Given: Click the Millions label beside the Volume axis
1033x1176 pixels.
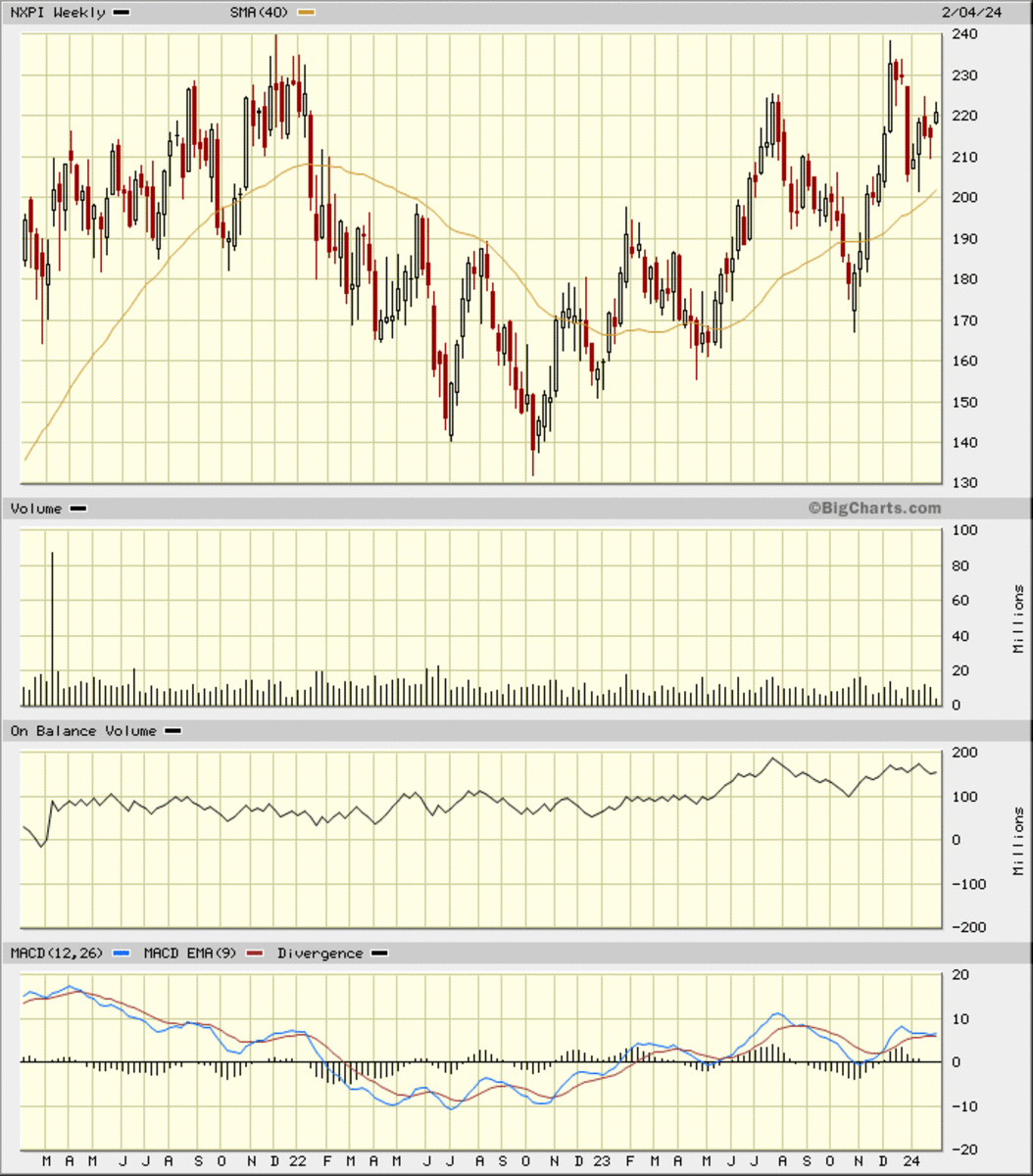Looking at the screenshot, I should [1019, 619].
